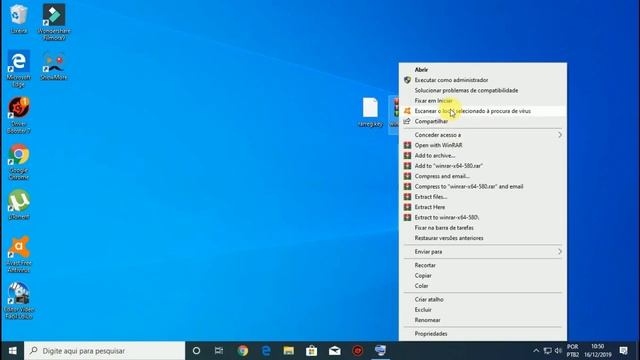Viewport: 640px width, 360px height.
Task: Choose 'Open with WinRAR'
Action: pos(483,145)
